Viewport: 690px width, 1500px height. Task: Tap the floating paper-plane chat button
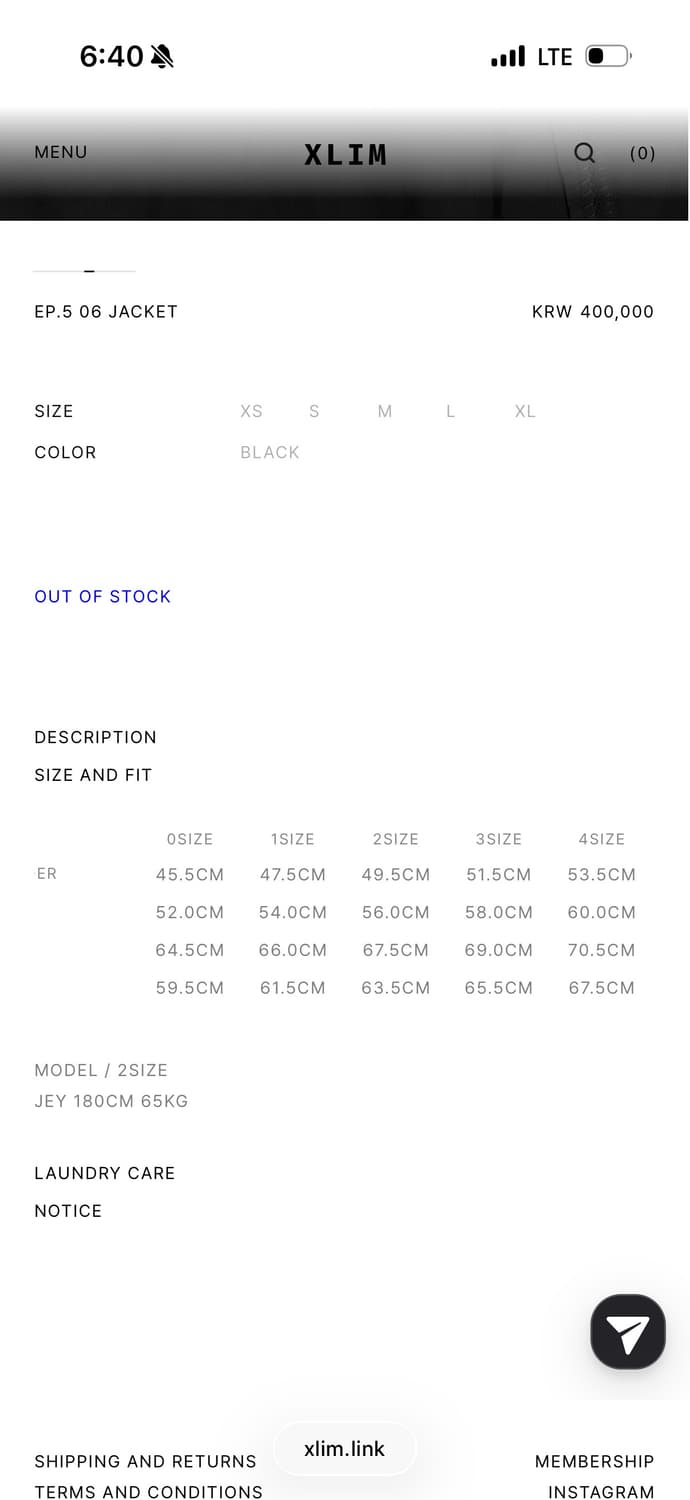628,1331
